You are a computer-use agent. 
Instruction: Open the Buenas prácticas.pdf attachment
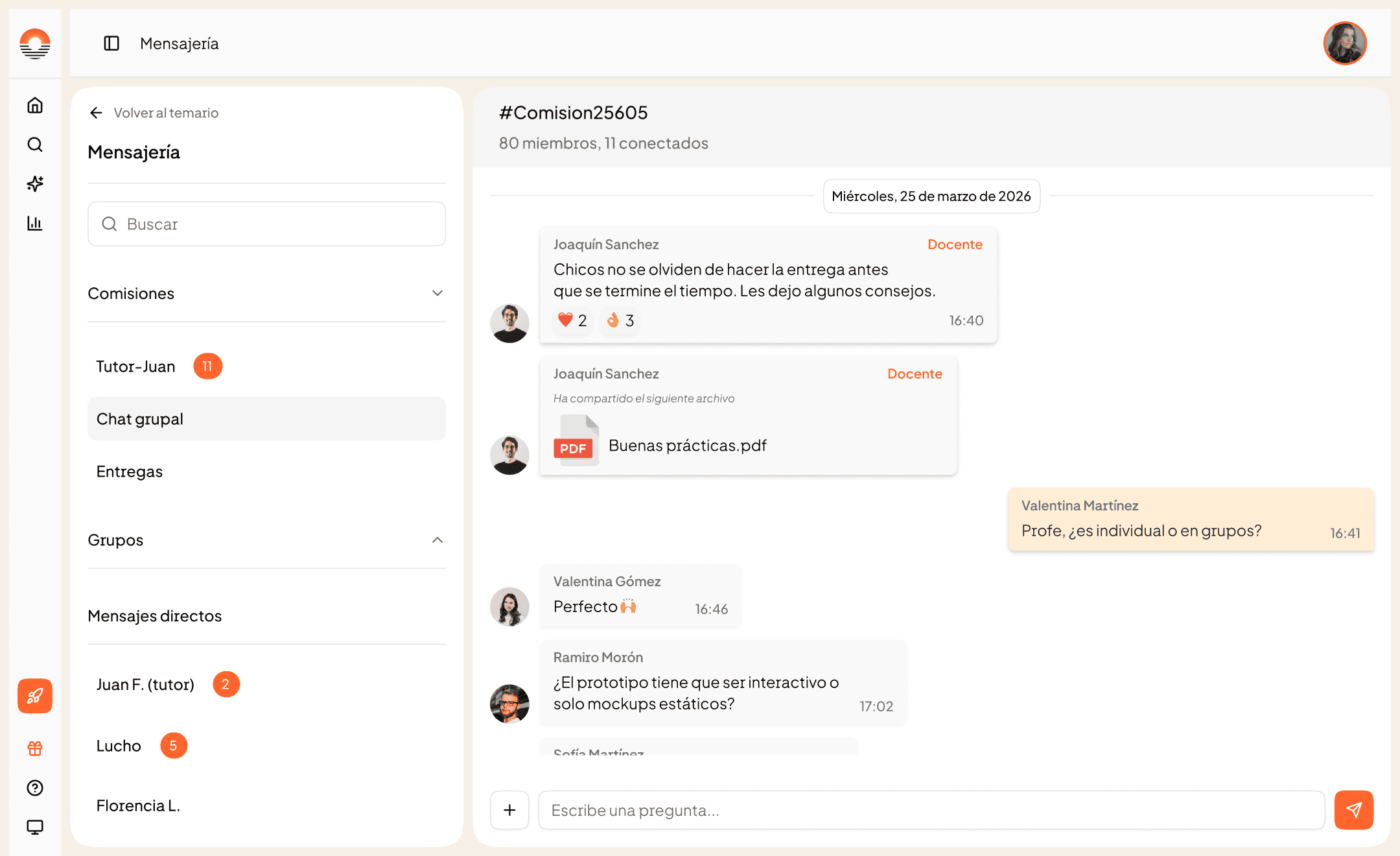(x=687, y=446)
